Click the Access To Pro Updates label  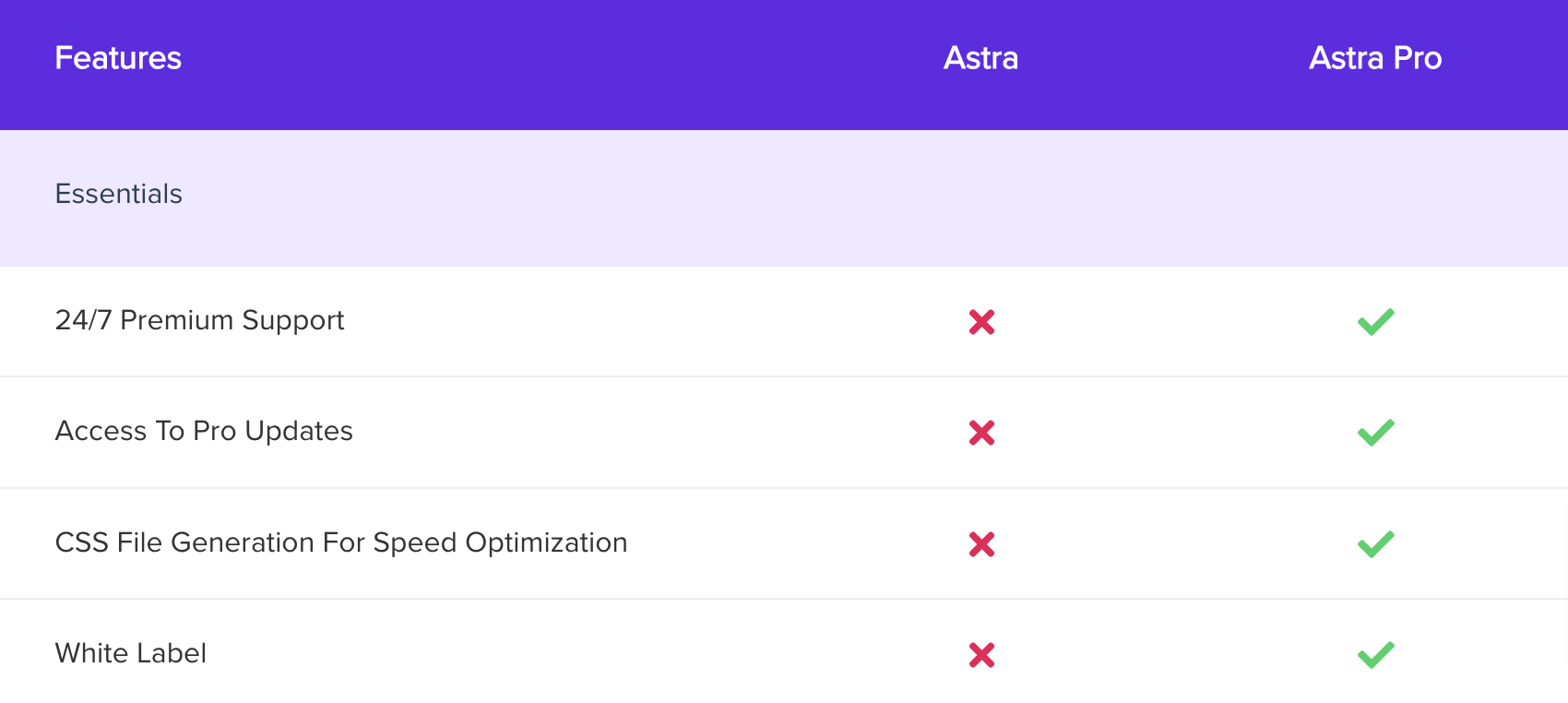pos(204,431)
